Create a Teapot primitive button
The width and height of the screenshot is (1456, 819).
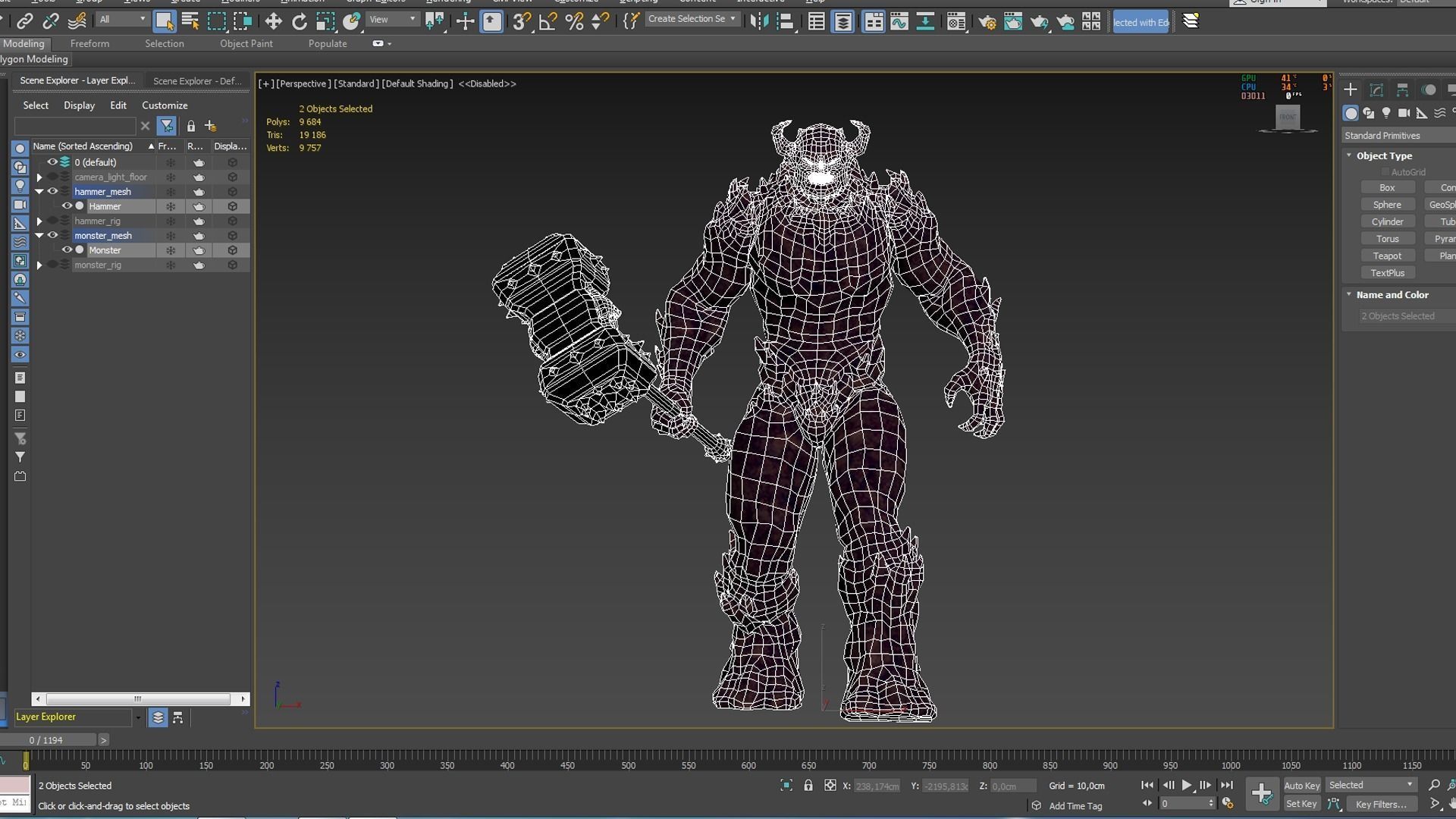[1387, 256]
